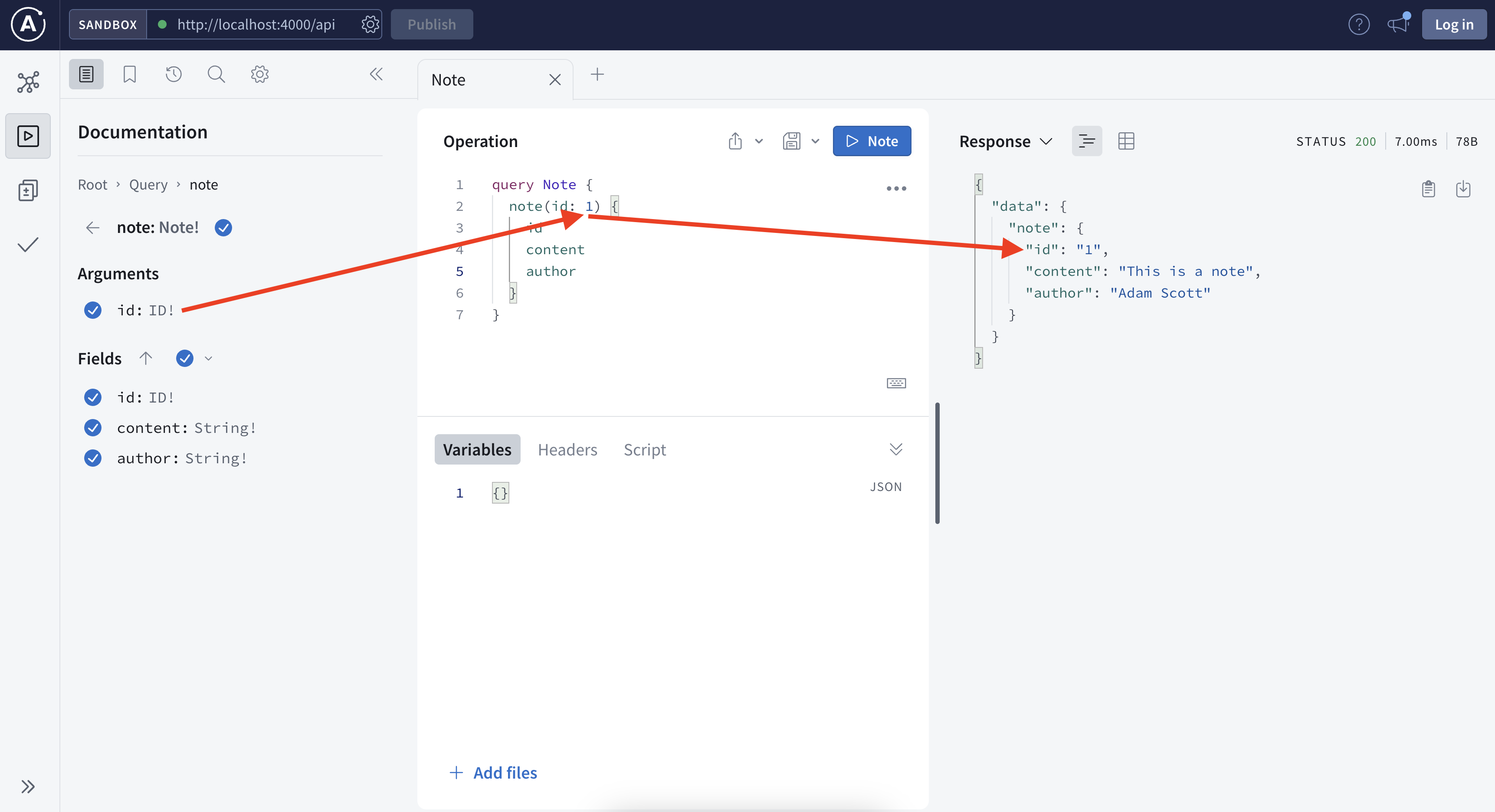
Task: Open the operation history clock icon
Action: (x=173, y=74)
